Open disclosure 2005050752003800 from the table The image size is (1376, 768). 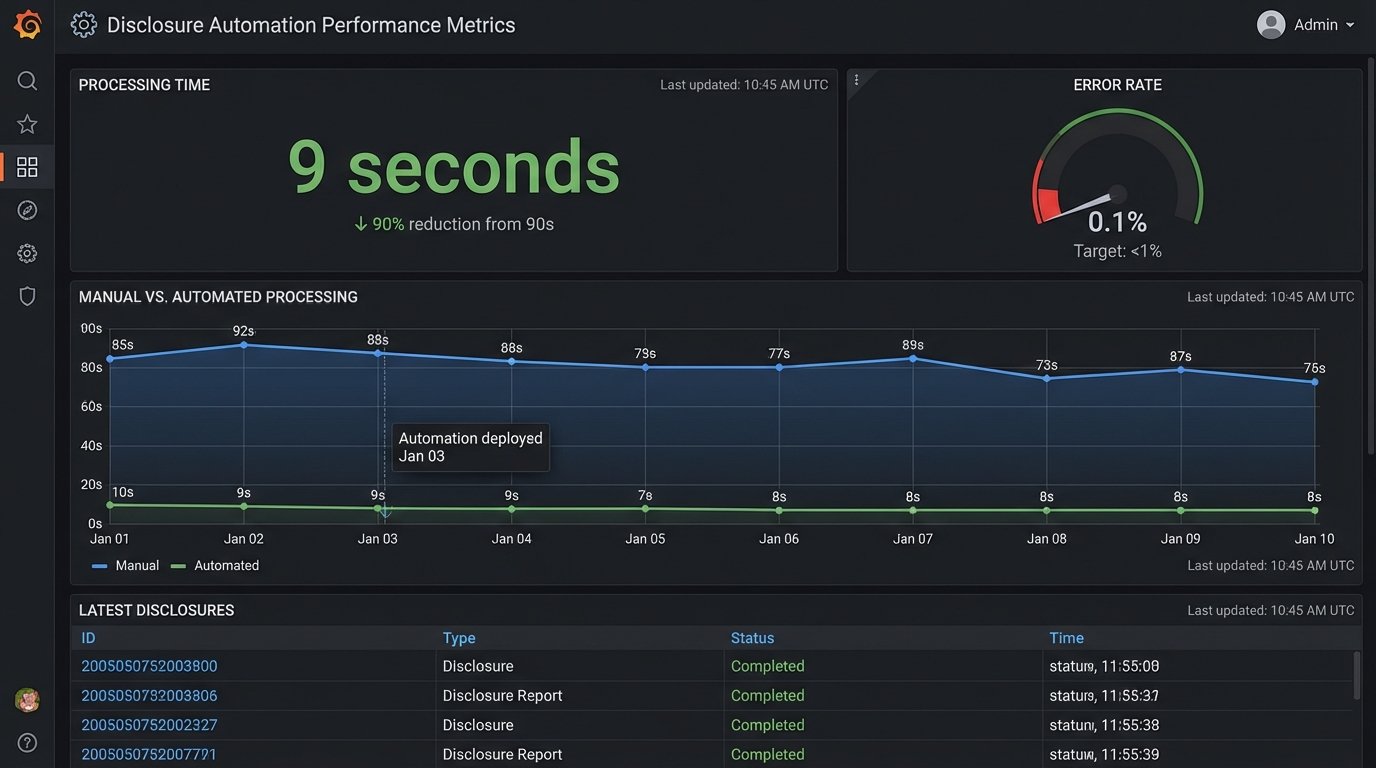(151, 665)
